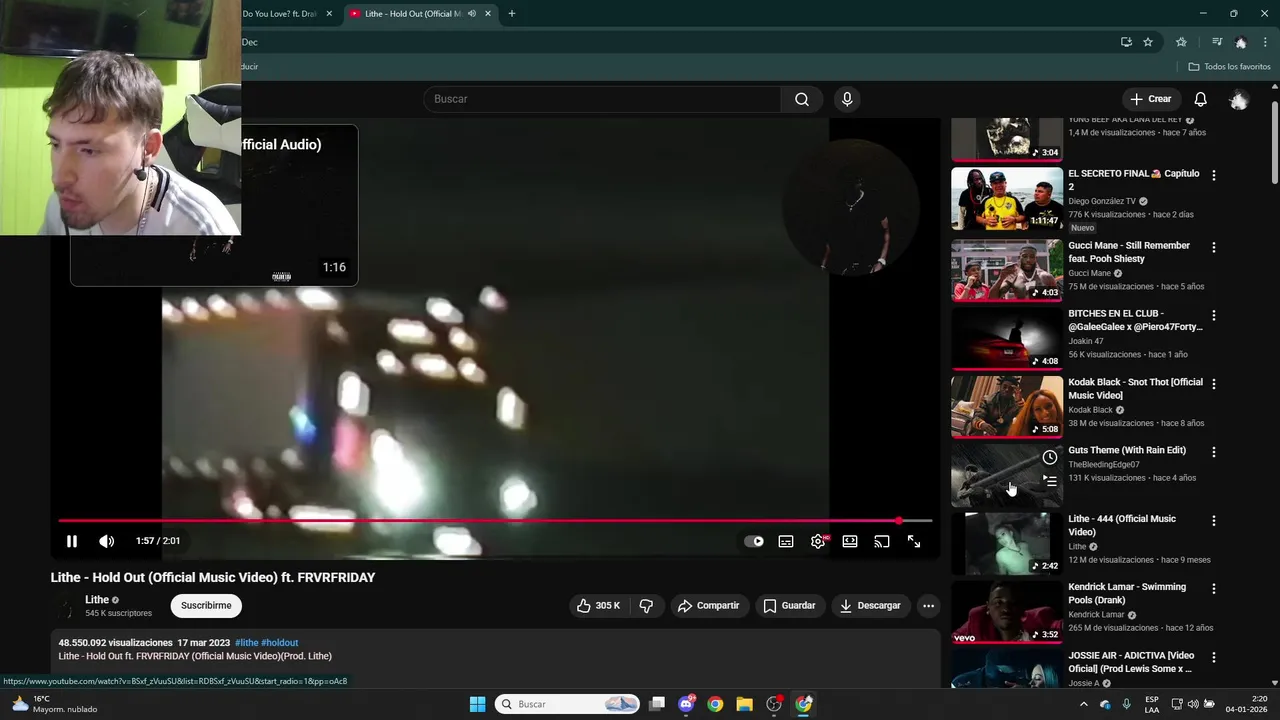Open the player settings gear
Image resolution: width=1280 pixels, height=720 pixels.
818,541
